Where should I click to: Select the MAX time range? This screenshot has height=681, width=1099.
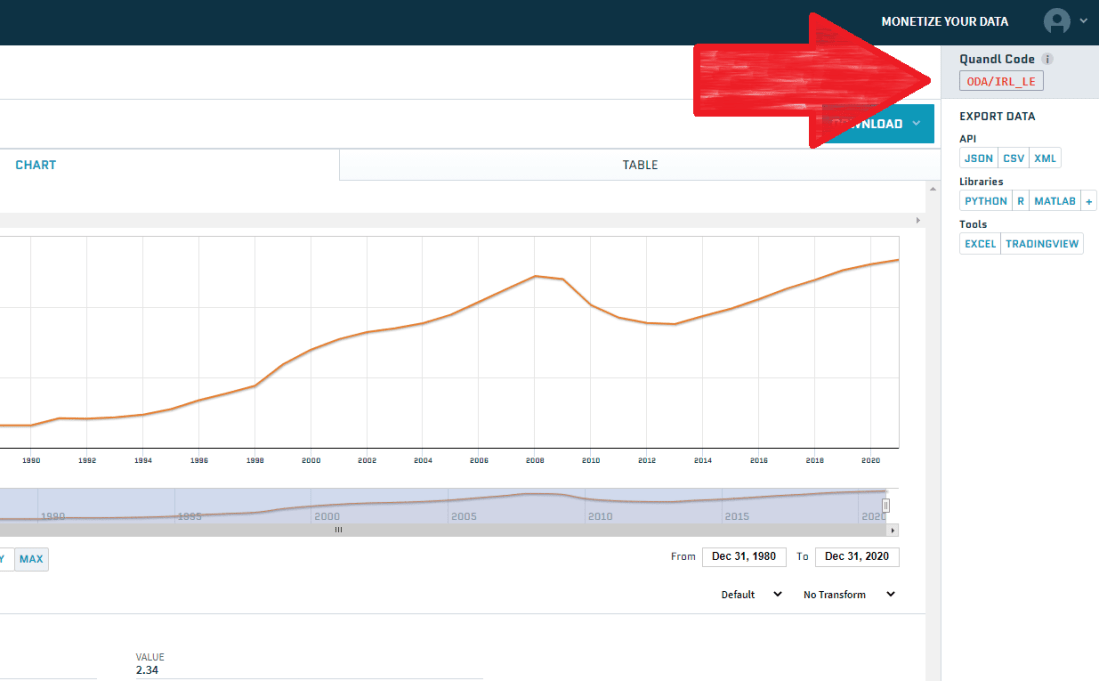point(31,559)
